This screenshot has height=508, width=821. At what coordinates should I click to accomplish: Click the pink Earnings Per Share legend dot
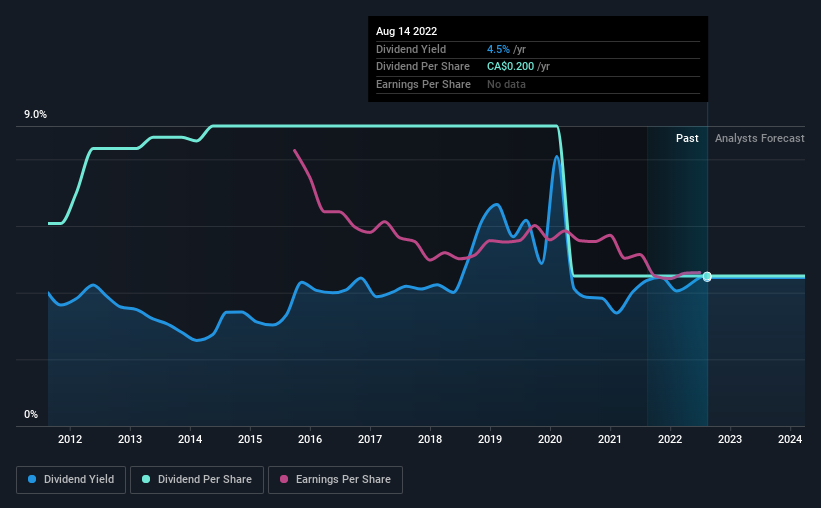pyautogui.click(x=284, y=479)
